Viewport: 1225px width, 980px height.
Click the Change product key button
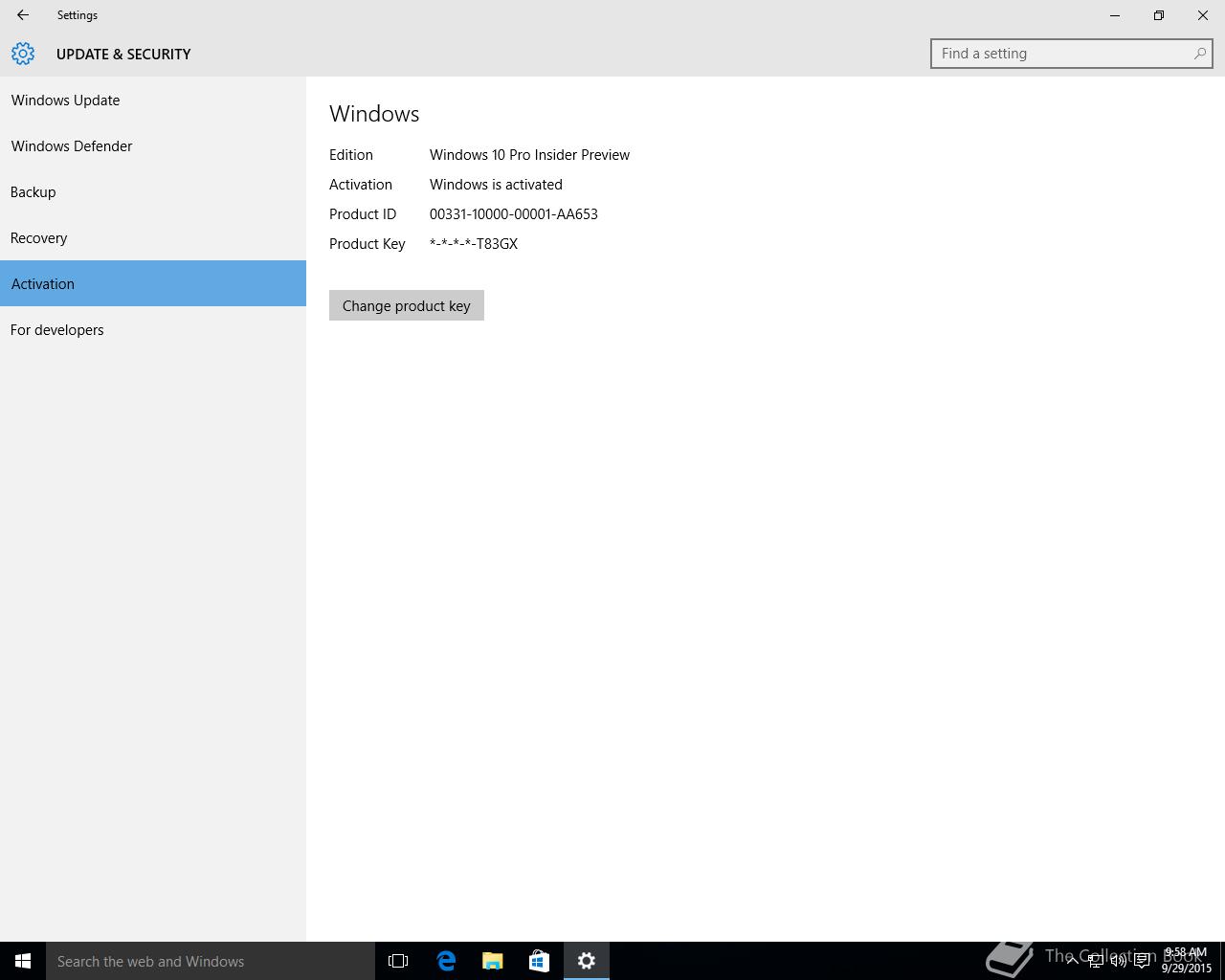[407, 305]
